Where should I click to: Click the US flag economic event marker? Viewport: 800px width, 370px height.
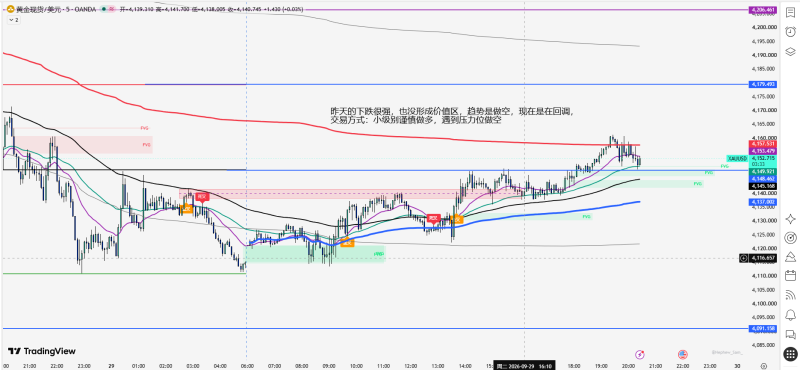(x=683, y=354)
